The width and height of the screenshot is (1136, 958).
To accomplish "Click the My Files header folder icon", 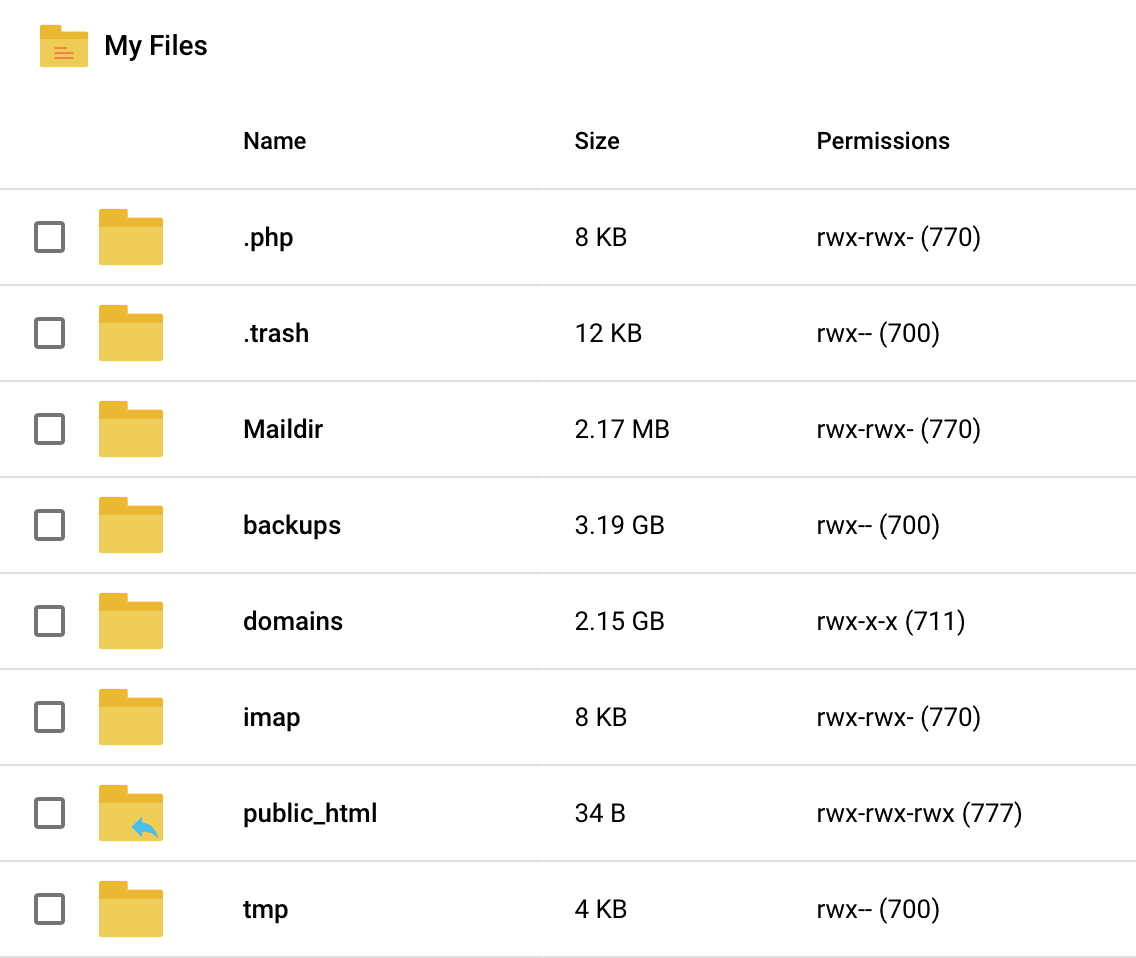I will click(x=64, y=46).
